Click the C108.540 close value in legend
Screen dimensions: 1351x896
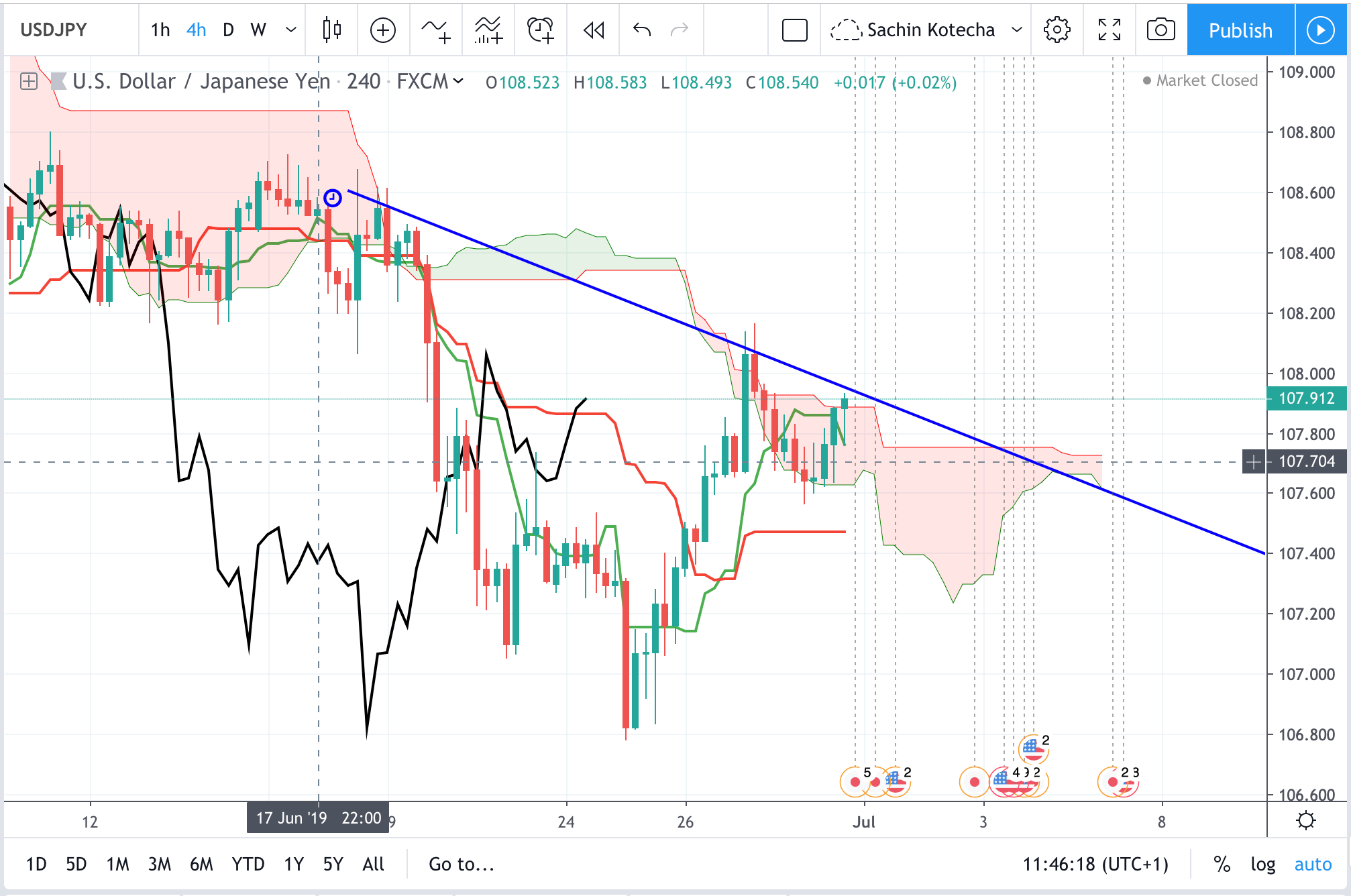(x=782, y=82)
